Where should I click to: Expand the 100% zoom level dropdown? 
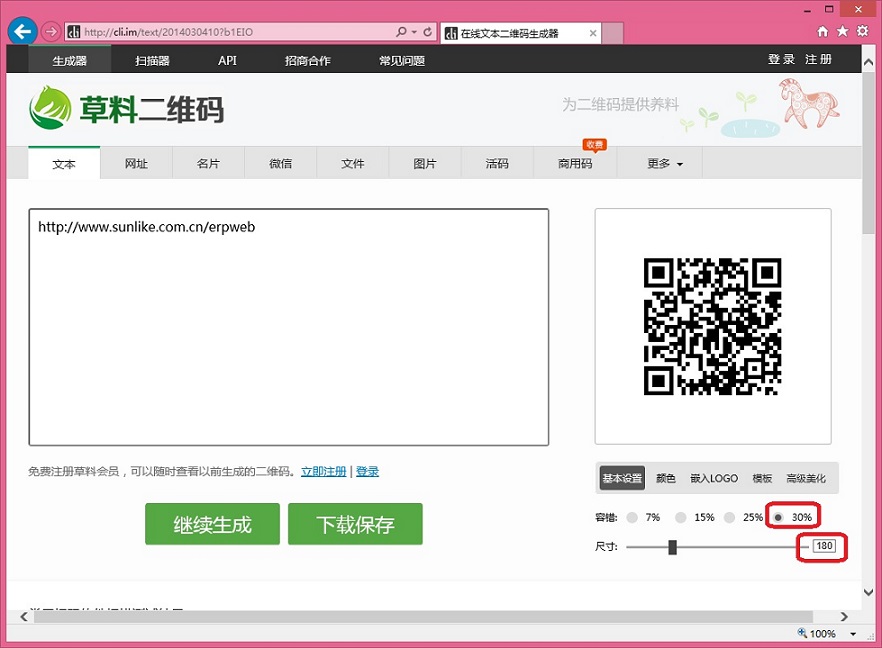pyautogui.click(x=853, y=634)
